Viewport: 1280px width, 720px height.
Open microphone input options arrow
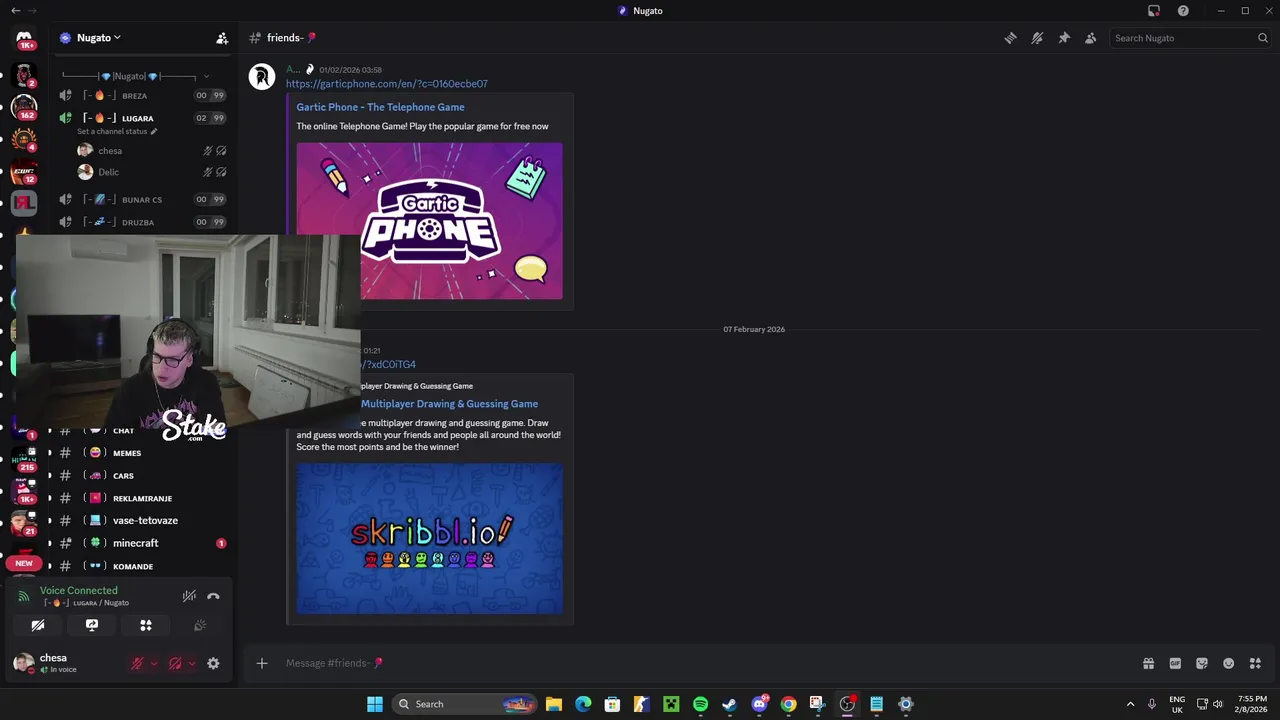[153, 663]
